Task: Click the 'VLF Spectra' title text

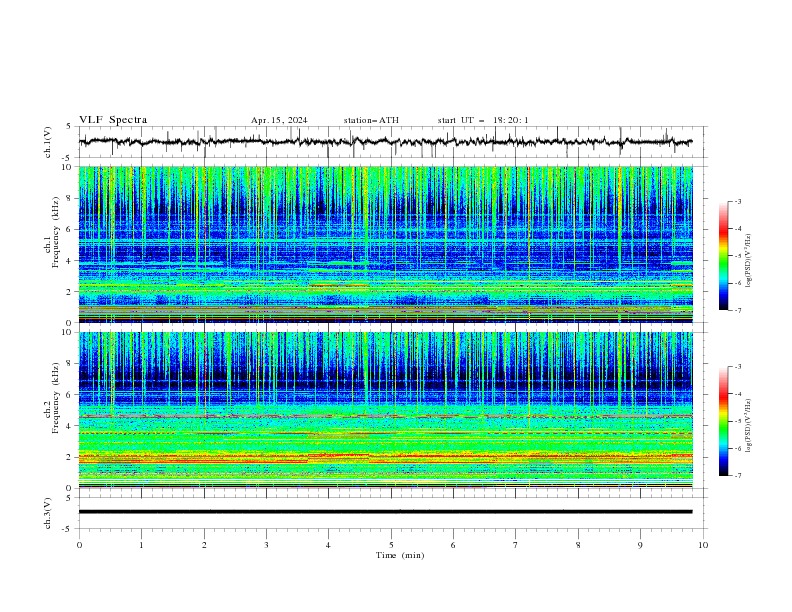Action: point(113,120)
